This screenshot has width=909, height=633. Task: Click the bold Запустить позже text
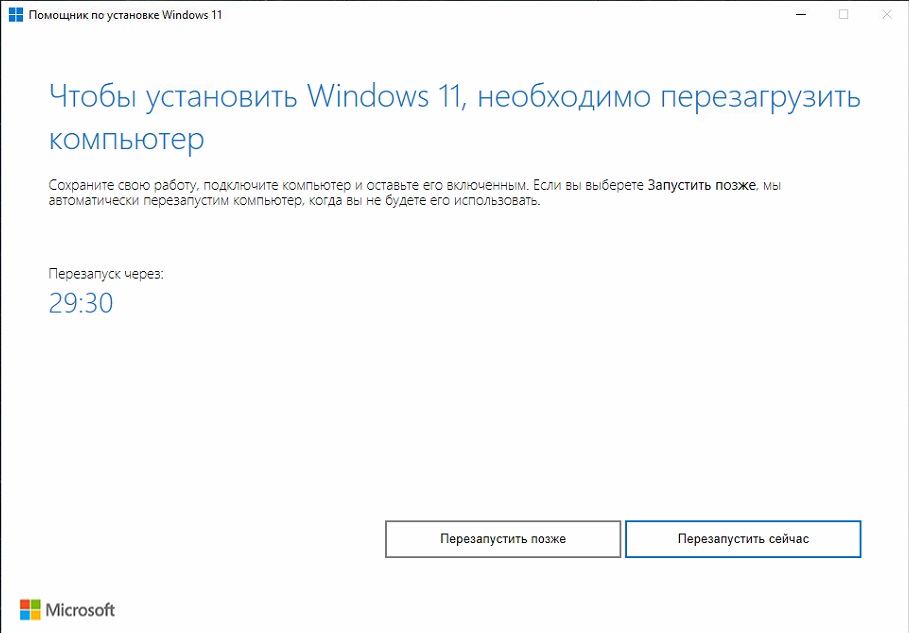tap(701, 185)
